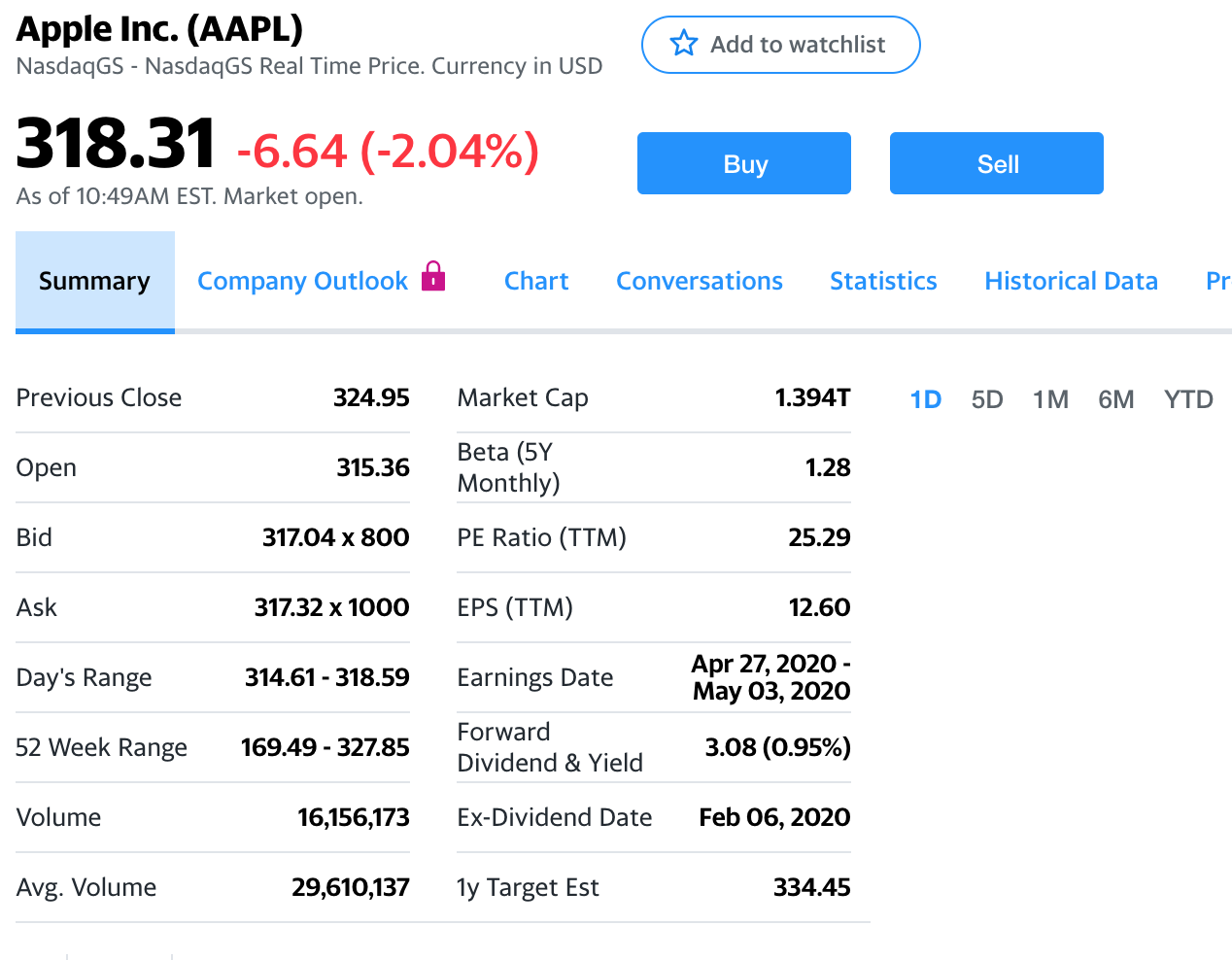Click the Earnings Date Apr 27, 2020 - May 03, 2020
The height and width of the screenshot is (960, 1232).
click(771, 677)
